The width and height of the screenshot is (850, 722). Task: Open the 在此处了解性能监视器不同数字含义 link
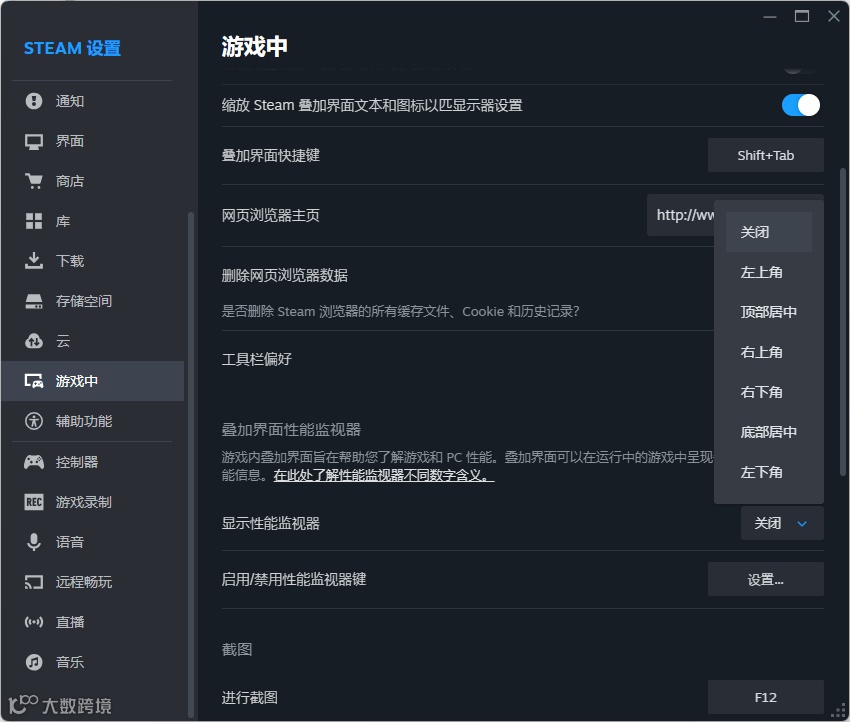pos(384,475)
